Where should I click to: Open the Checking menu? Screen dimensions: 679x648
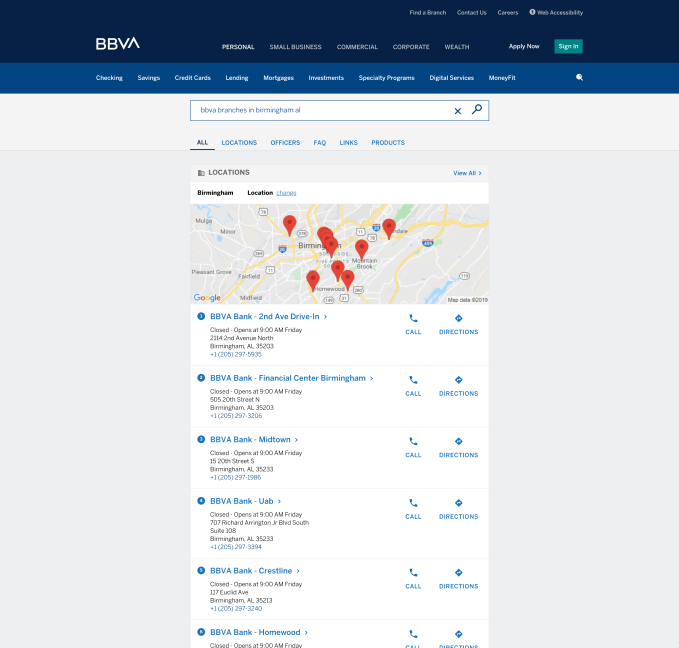click(109, 78)
